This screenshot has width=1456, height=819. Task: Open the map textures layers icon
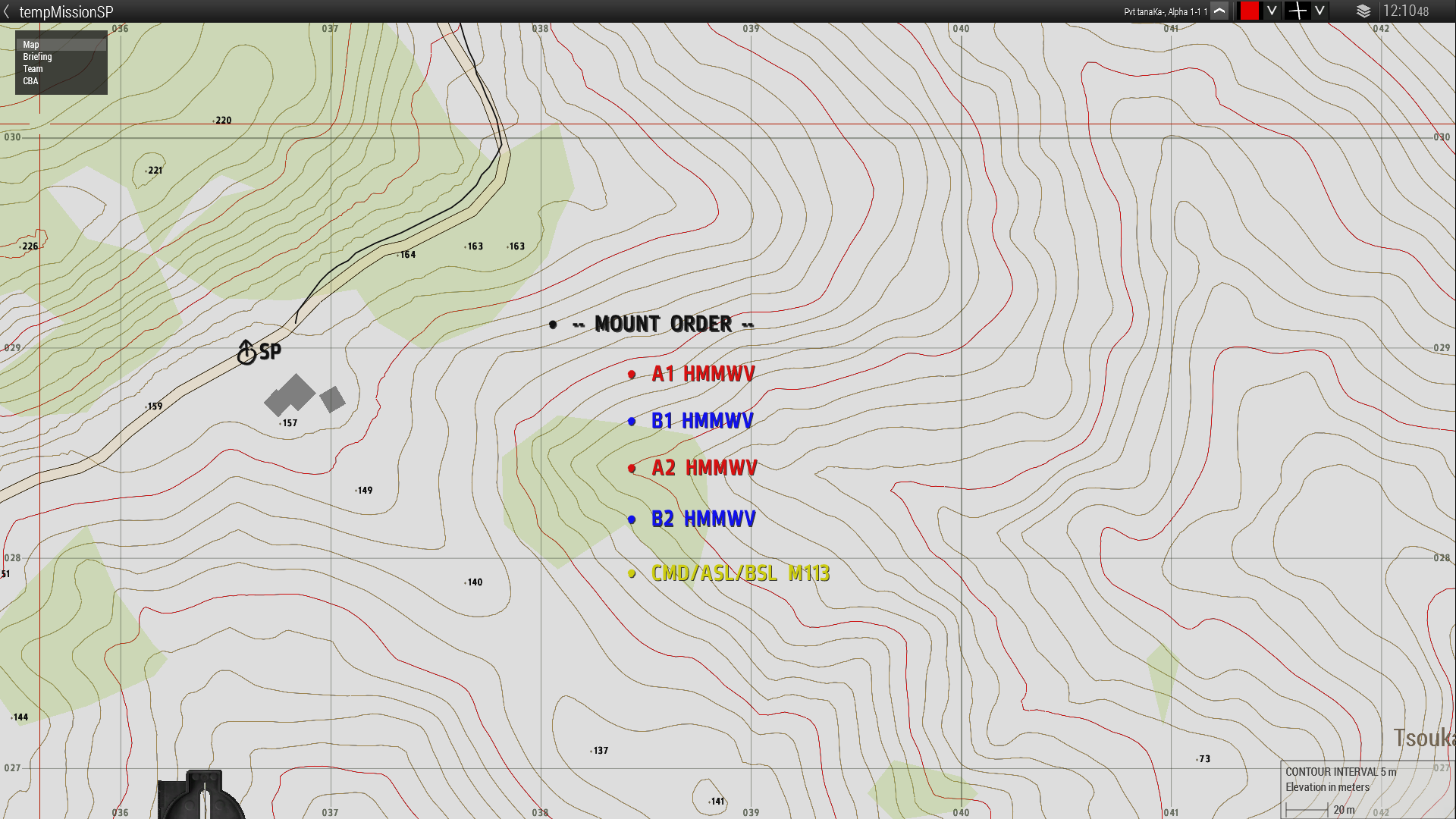1363,11
